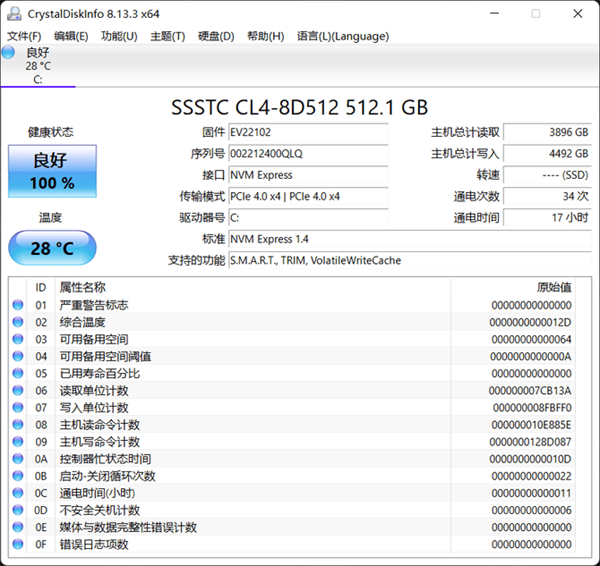Open the 主题(T) menu
Screen dimensions: 600x566
tap(167, 36)
